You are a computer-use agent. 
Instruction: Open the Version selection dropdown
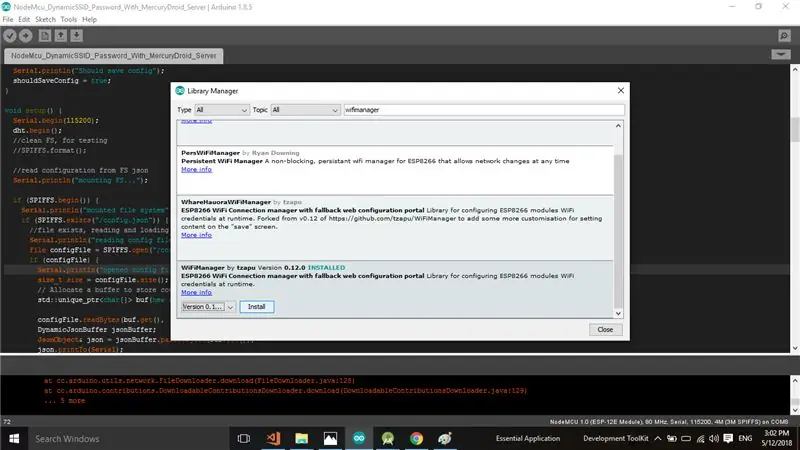208,307
